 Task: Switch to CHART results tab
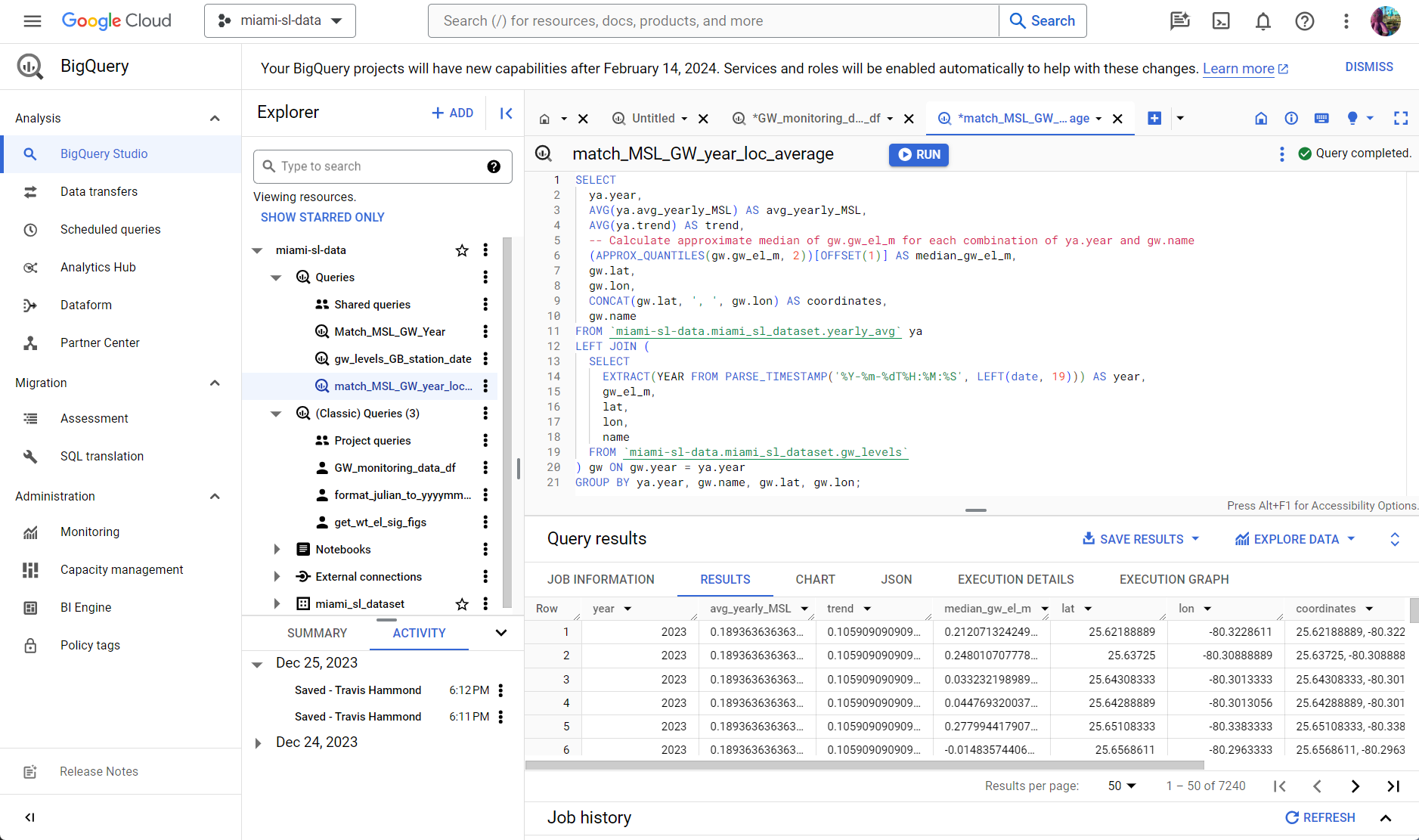tap(815, 579)
